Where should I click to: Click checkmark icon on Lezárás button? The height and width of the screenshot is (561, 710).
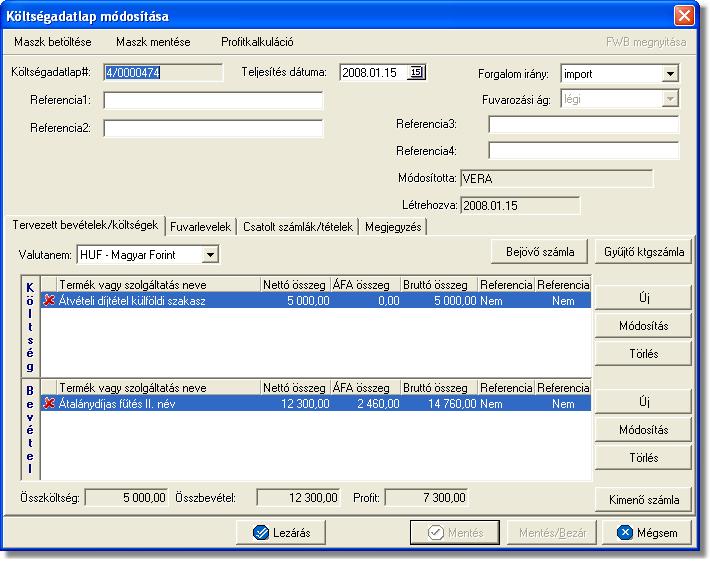coord(261,532)
